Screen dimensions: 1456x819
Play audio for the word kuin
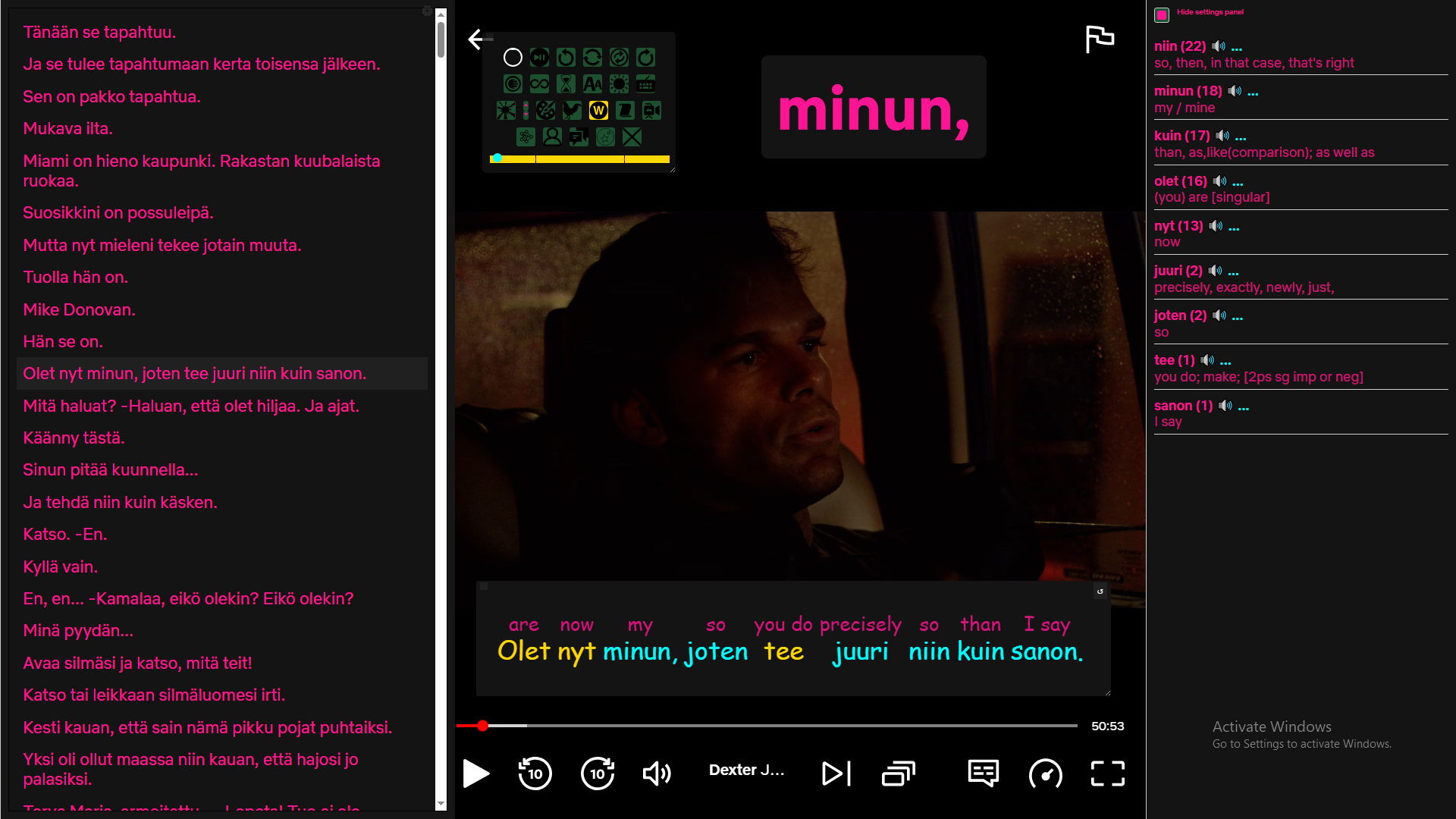(x=1222, y=136)
